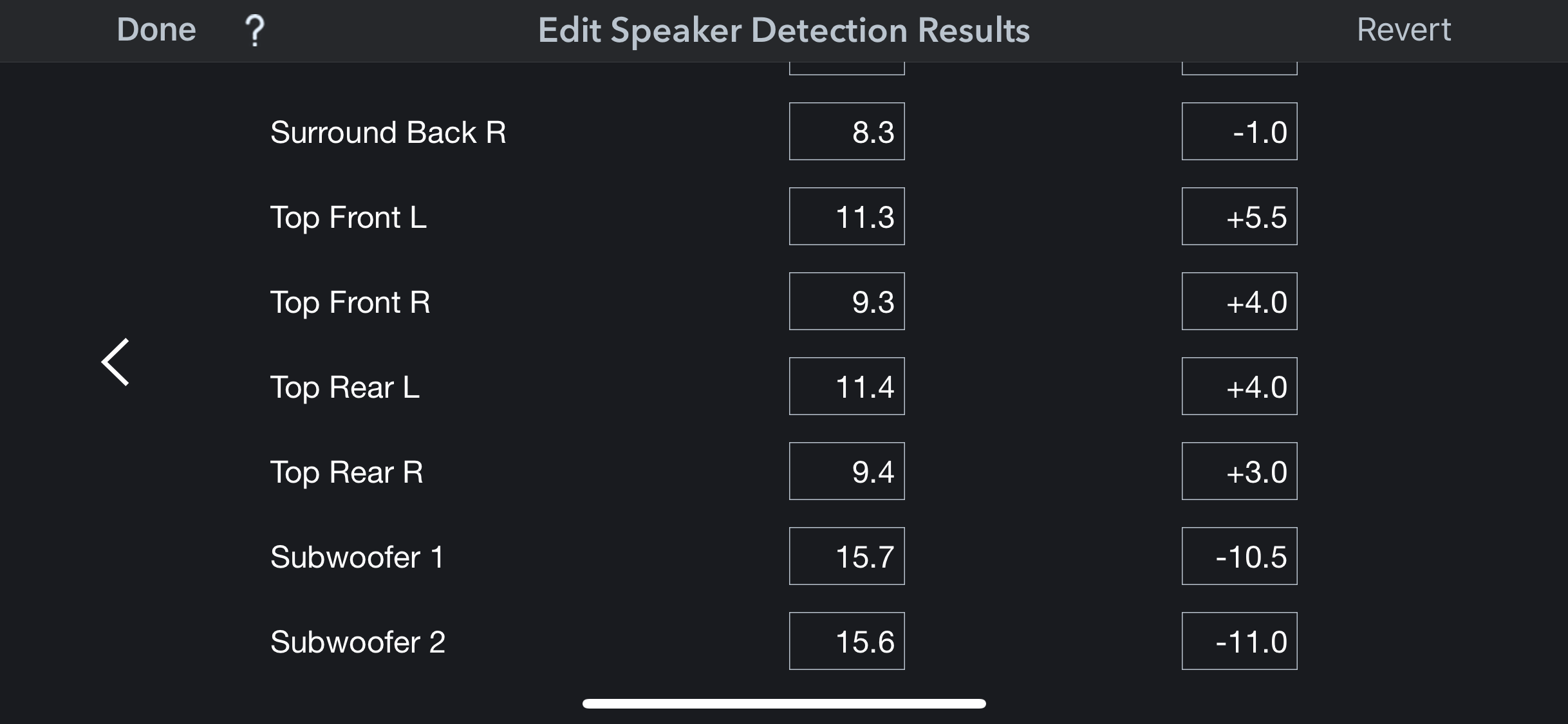Edit Top Front R distance 9.3

(x=847, y=301)
